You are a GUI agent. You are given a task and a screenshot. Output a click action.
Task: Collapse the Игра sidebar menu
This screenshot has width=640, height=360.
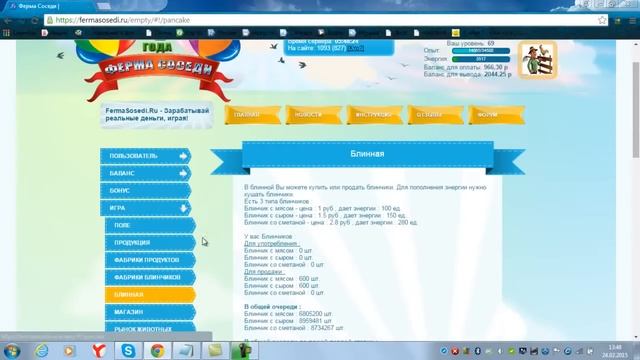point(146,208)
